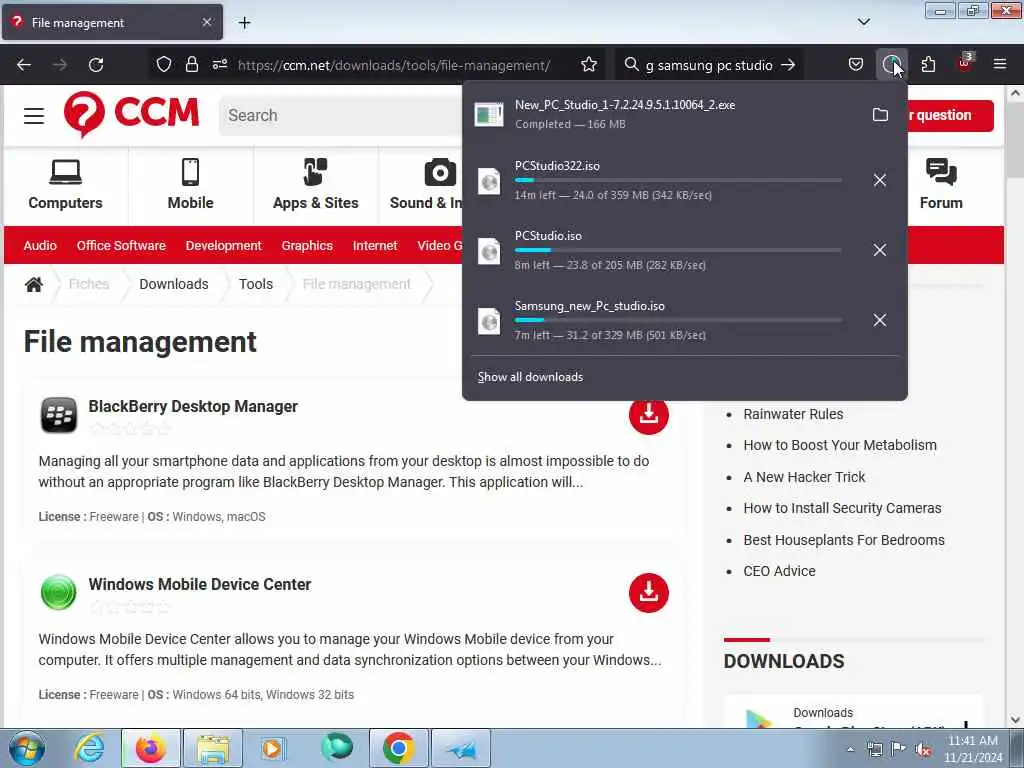
Task: Open Google Chrome from the taskbar
Action: 399,748
